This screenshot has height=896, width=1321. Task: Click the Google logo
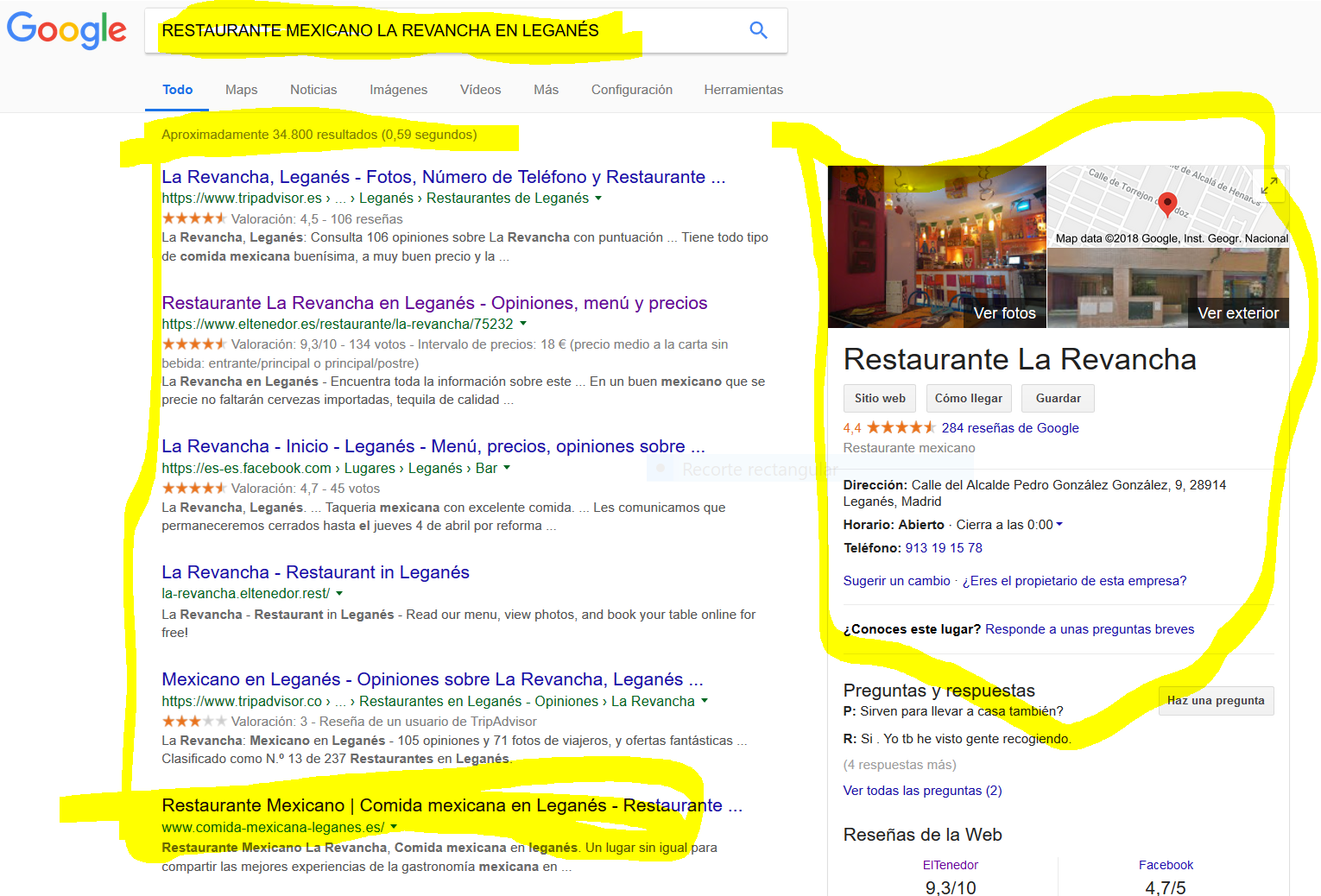coord(66,30)
